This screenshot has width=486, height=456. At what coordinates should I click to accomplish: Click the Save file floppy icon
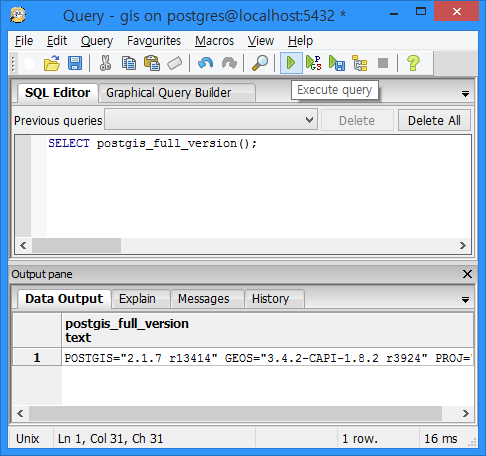(x=75, y=63)
